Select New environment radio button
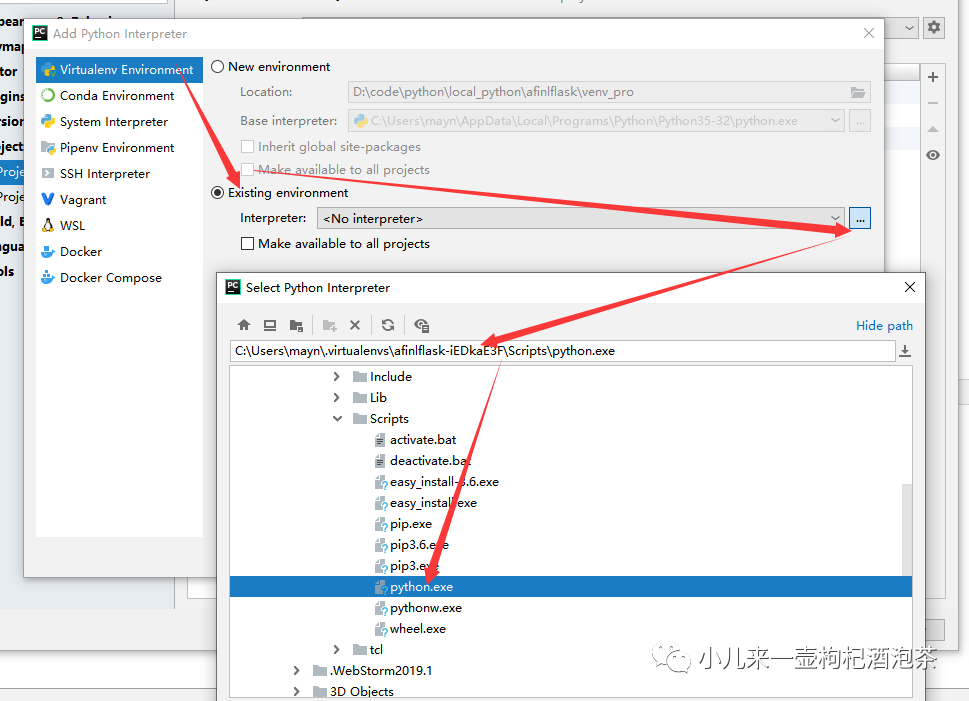The width and height of the screenshot is (969, 701). tap(218, 67)
